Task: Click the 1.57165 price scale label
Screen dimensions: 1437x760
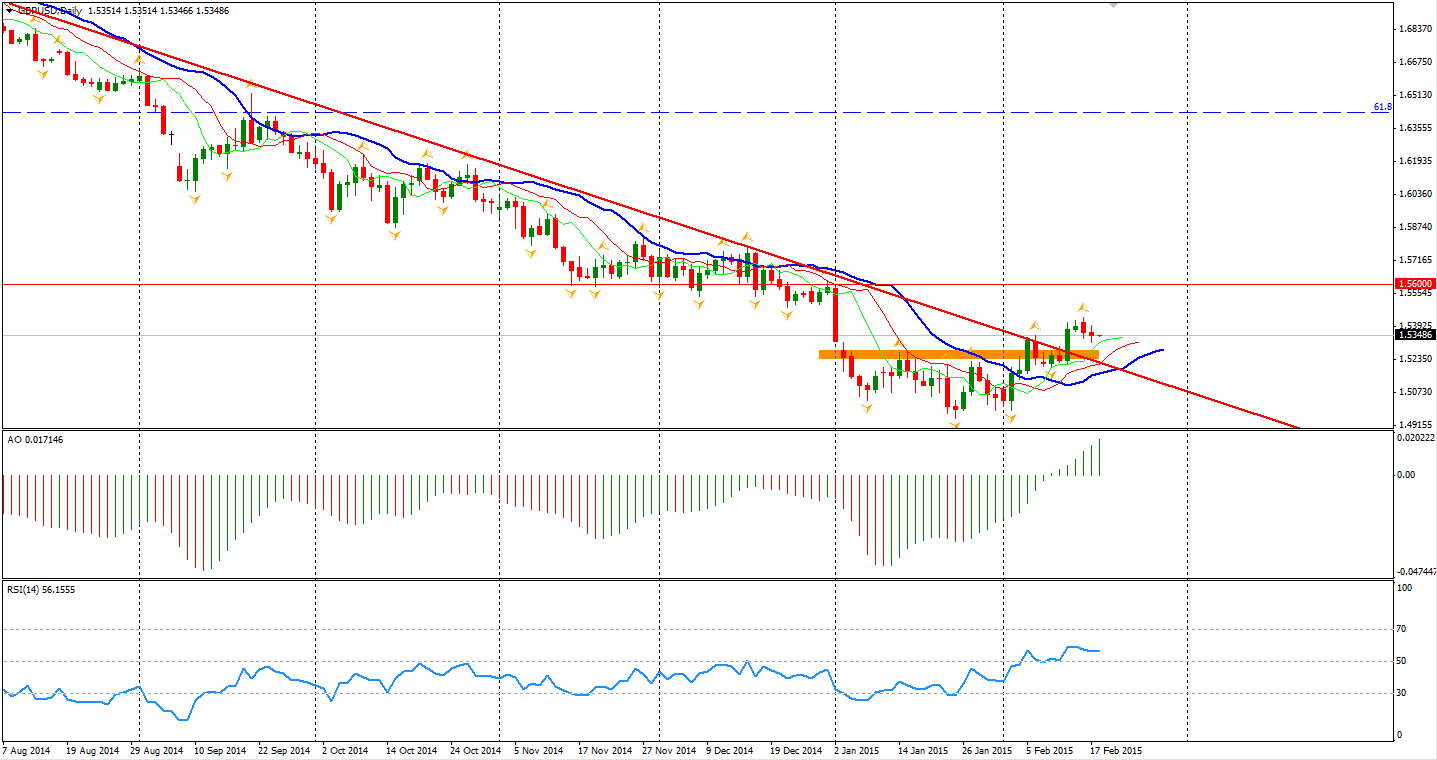Action: coord(1416,259)
